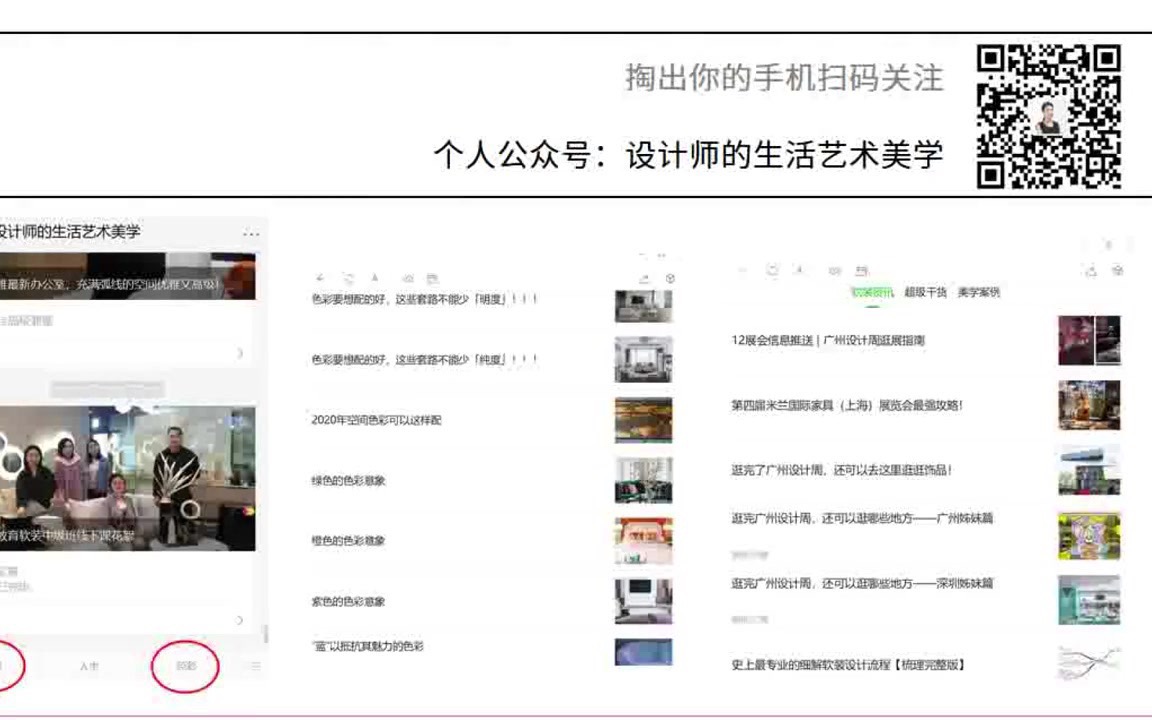The width and height of the screenshot is (1152, 720).
Task: Select the circled bottom navigation item
Action: 185,664
